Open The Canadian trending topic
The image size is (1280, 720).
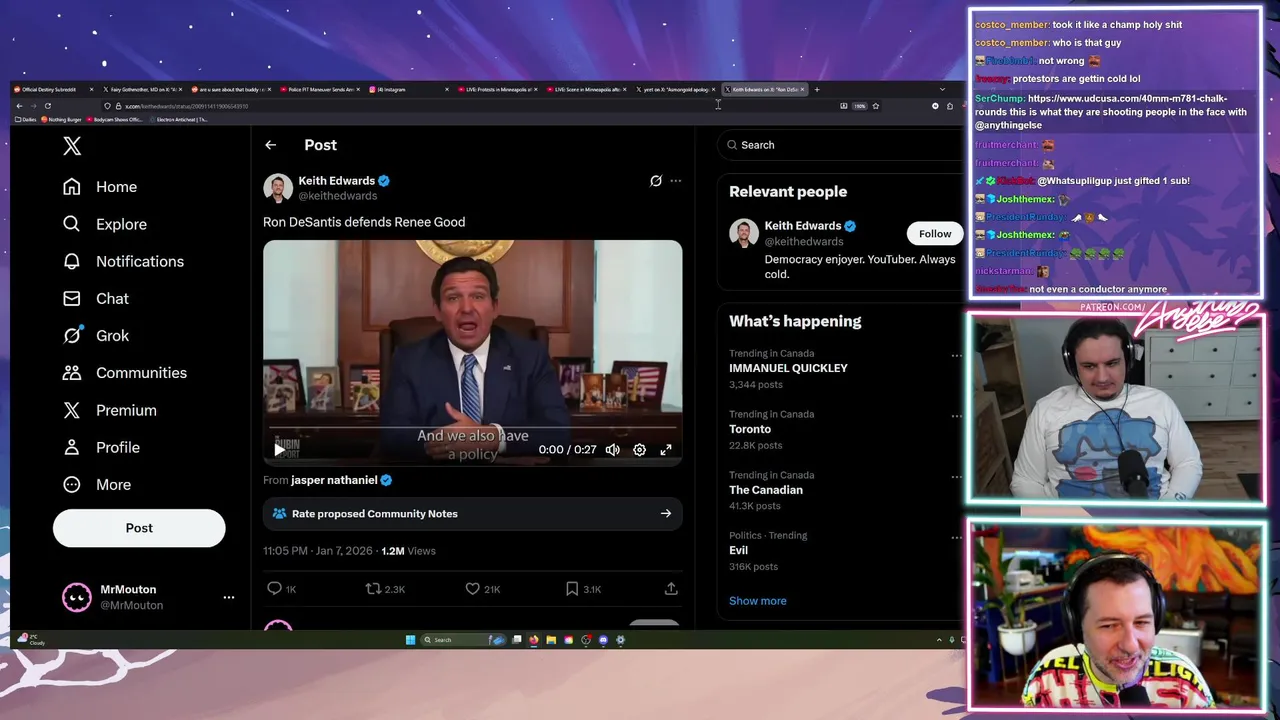766,490
